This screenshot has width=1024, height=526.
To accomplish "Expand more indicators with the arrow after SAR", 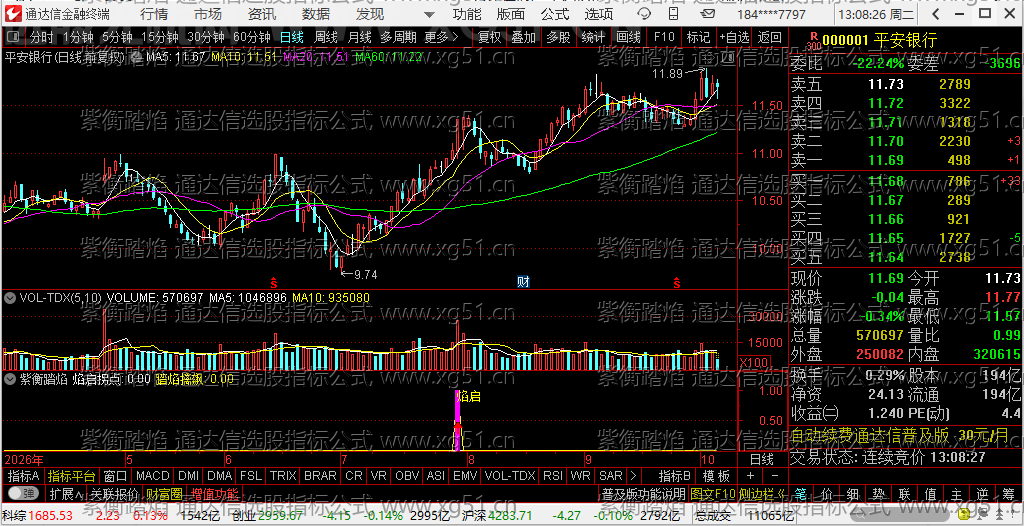I will tap(633, 476).
